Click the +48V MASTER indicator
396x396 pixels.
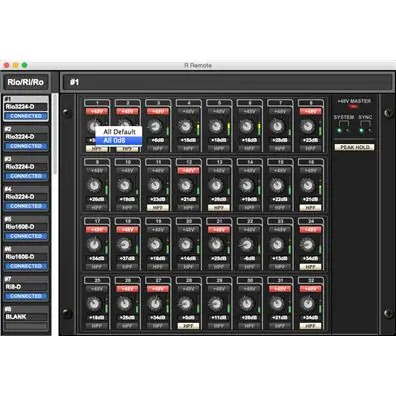353,106
